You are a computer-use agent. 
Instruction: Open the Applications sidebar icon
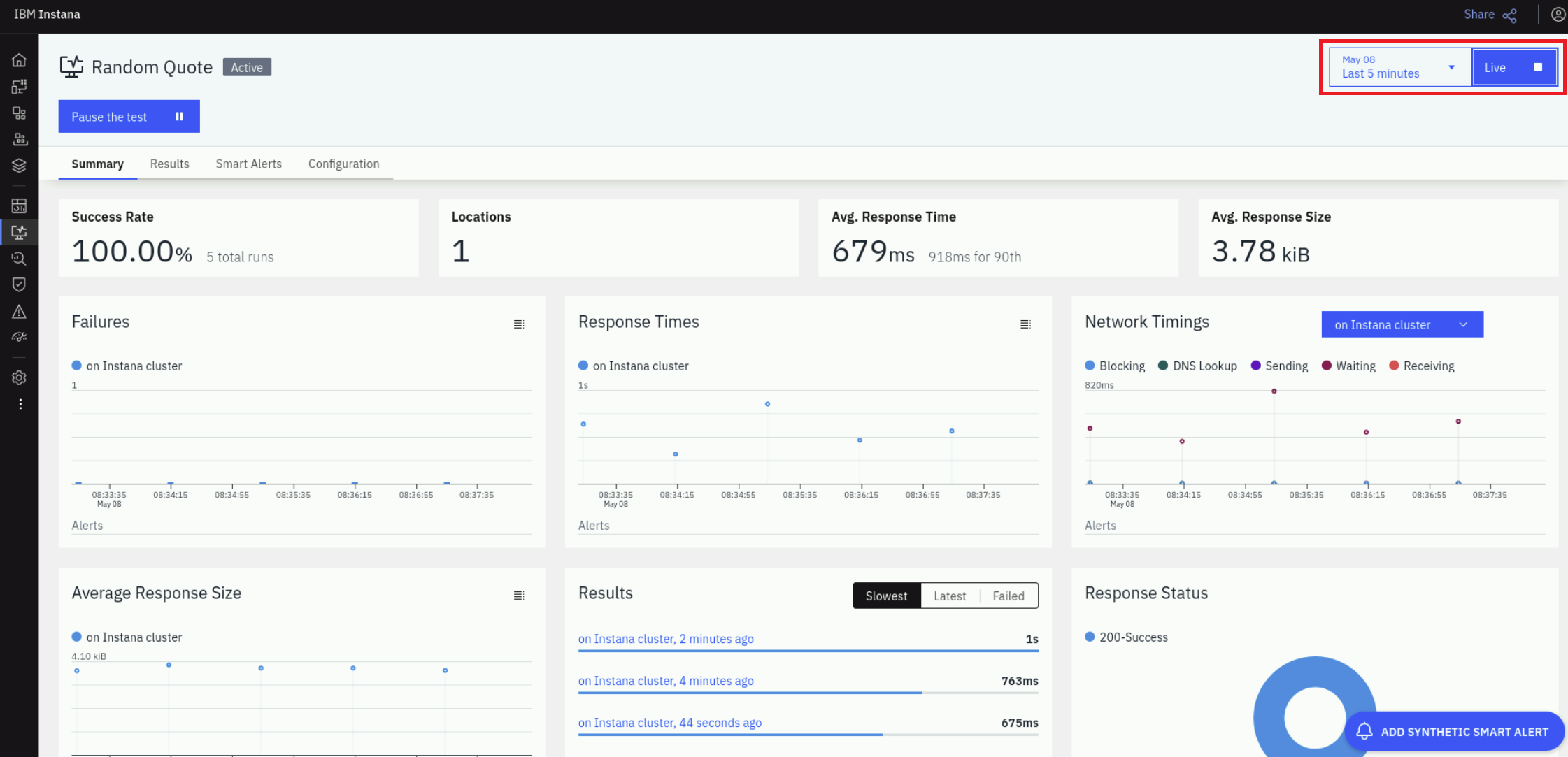coord(20,113)
